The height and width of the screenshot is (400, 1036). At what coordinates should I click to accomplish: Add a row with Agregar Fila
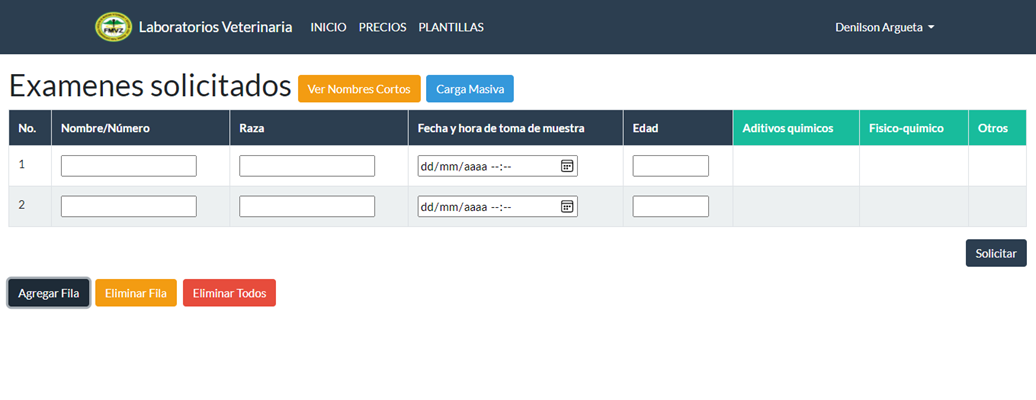tap(49, 293)
